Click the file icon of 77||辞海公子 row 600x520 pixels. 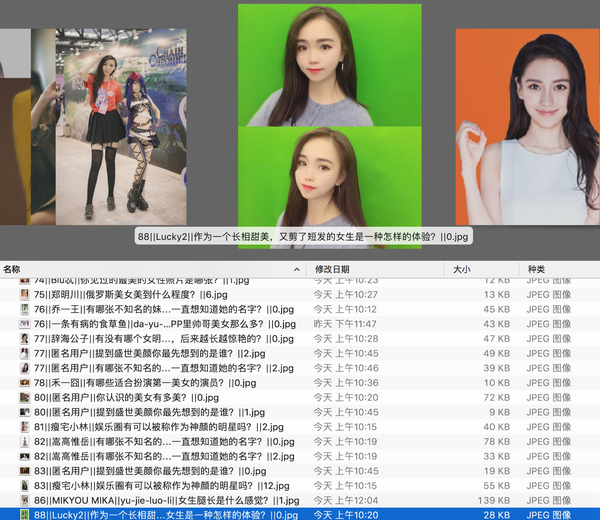24,339
